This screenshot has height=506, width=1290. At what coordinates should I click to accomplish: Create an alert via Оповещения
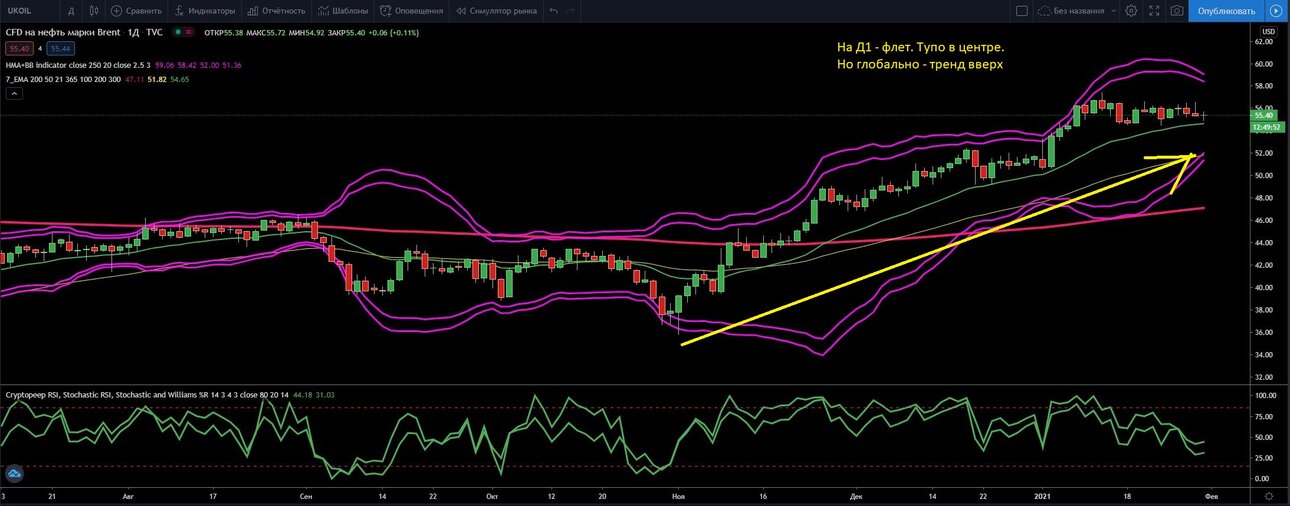coord(411,11)
